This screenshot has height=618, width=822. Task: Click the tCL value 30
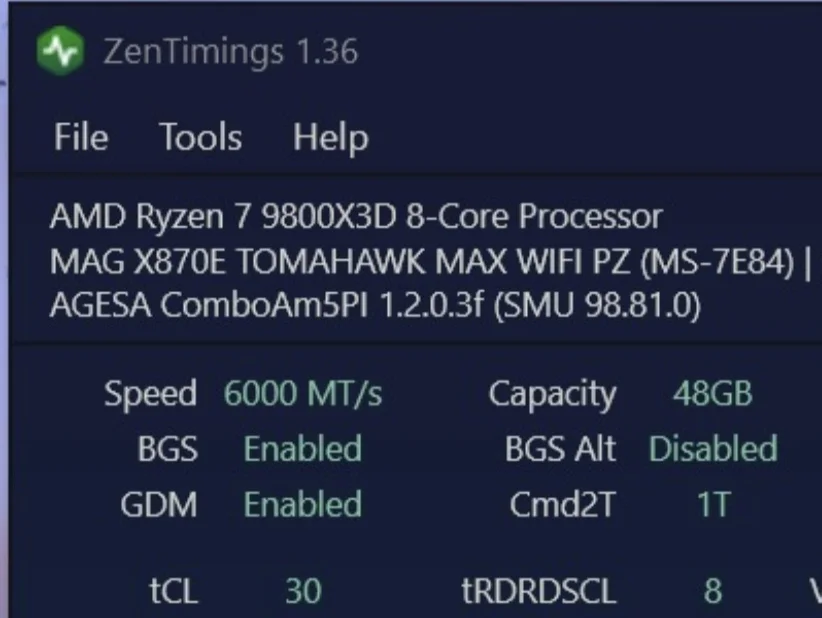tap(303, 591)
